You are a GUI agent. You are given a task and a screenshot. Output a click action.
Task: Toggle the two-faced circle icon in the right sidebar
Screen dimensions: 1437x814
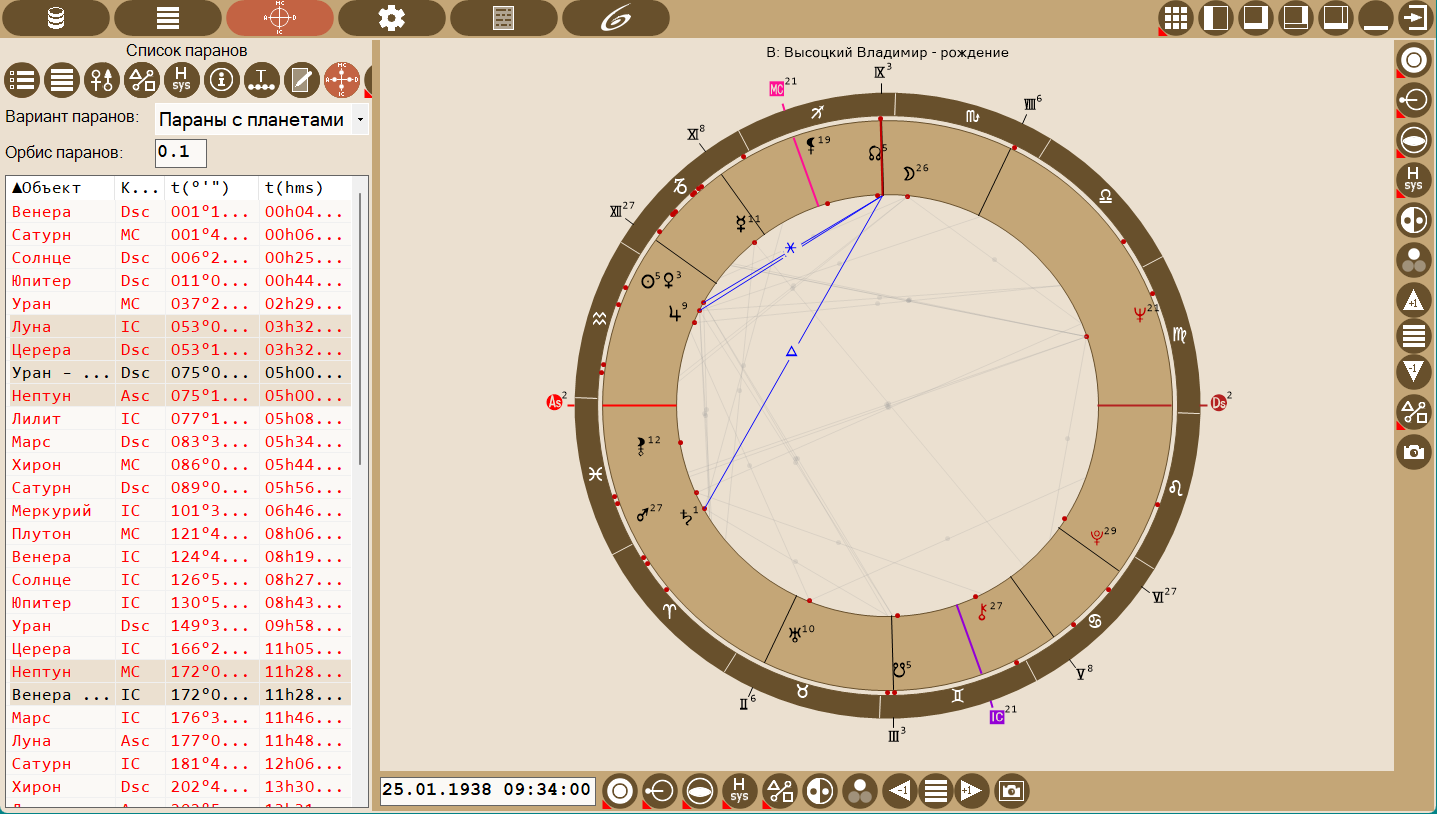tap(1413, 220)
